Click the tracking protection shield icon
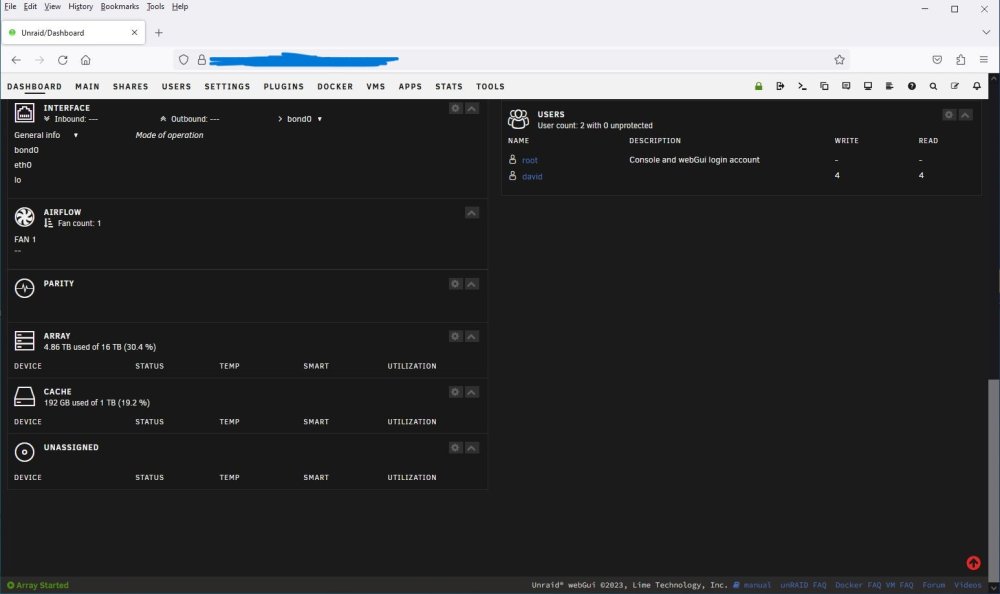This screenshot has height=594, width=1000. pyautogui.click(x=184, y=60)
